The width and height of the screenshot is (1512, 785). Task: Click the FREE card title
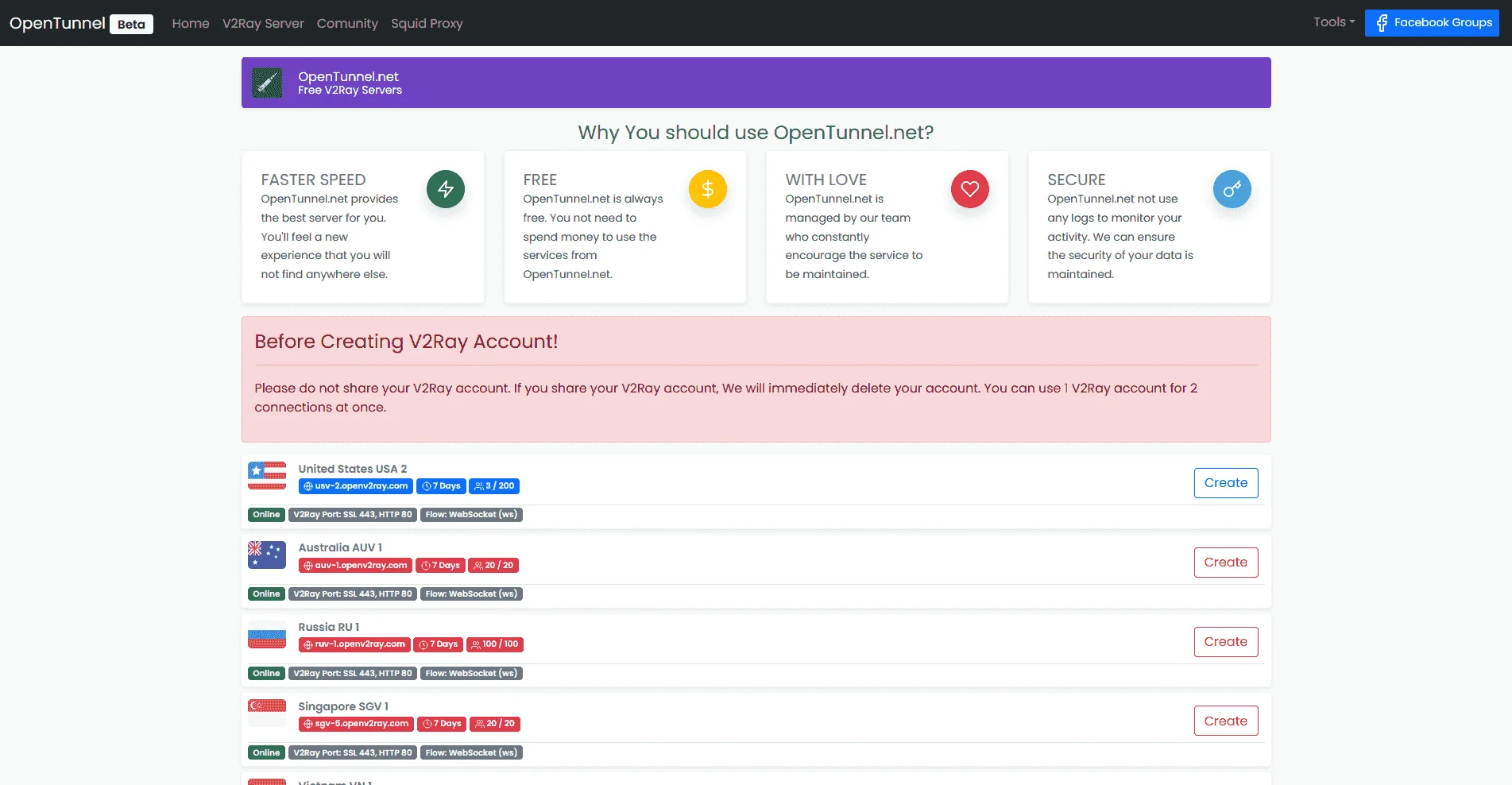click(x=540, y=180)
